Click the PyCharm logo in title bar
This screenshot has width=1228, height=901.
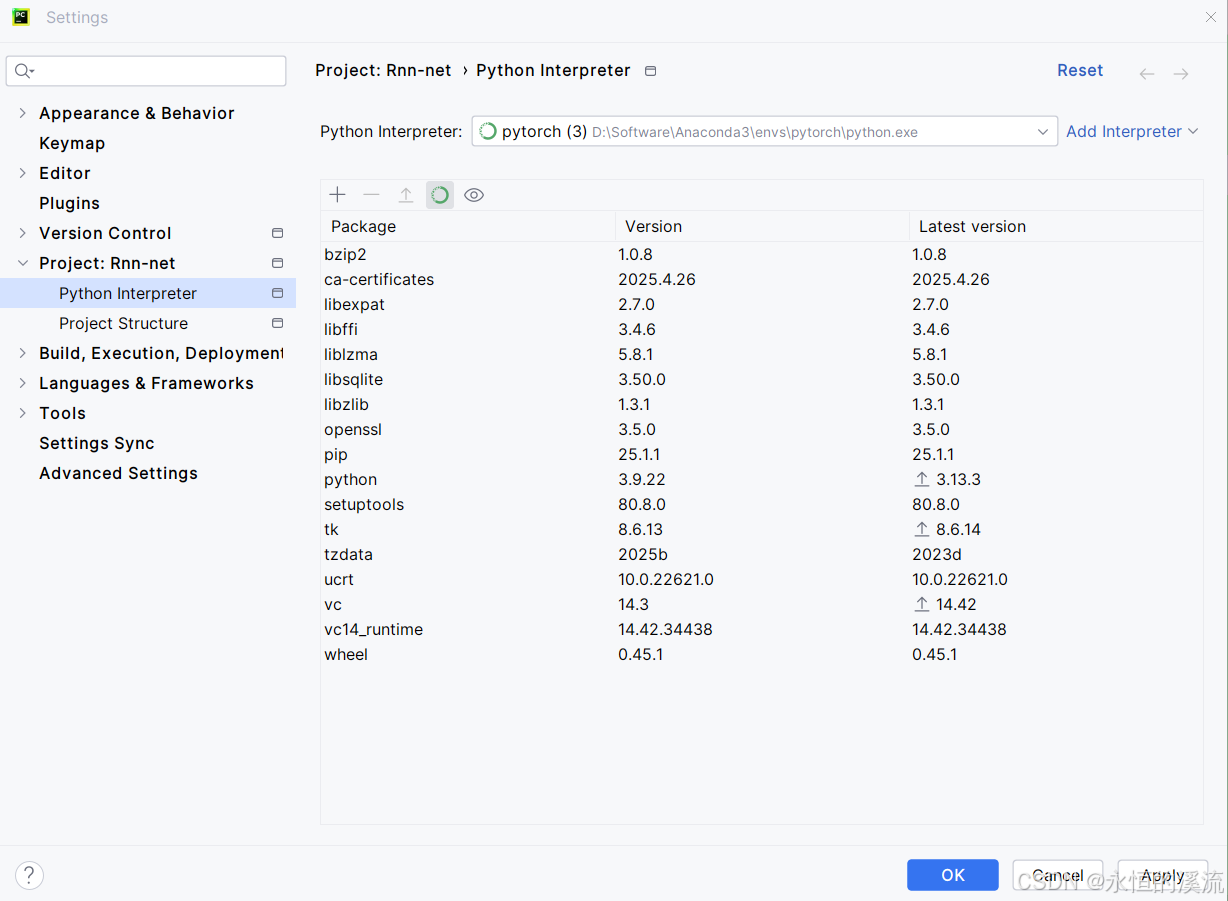(x=21, y=17)
